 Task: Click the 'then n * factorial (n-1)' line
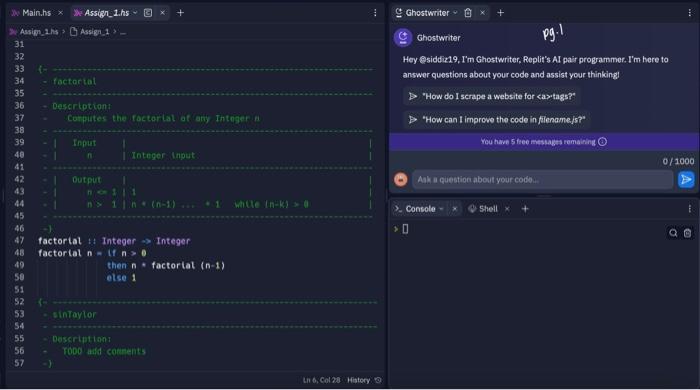tap(166, 266)
